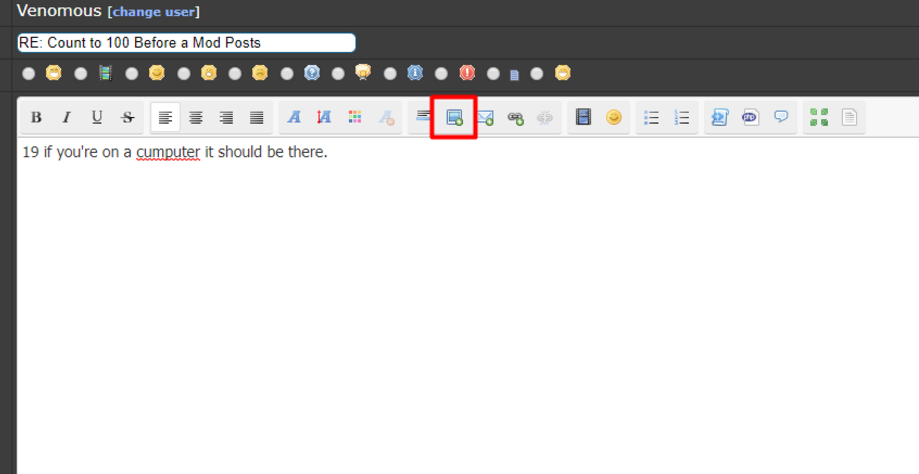Maximize the editor with the green arrows icon
Screen dimensions: 919x474
819,118
